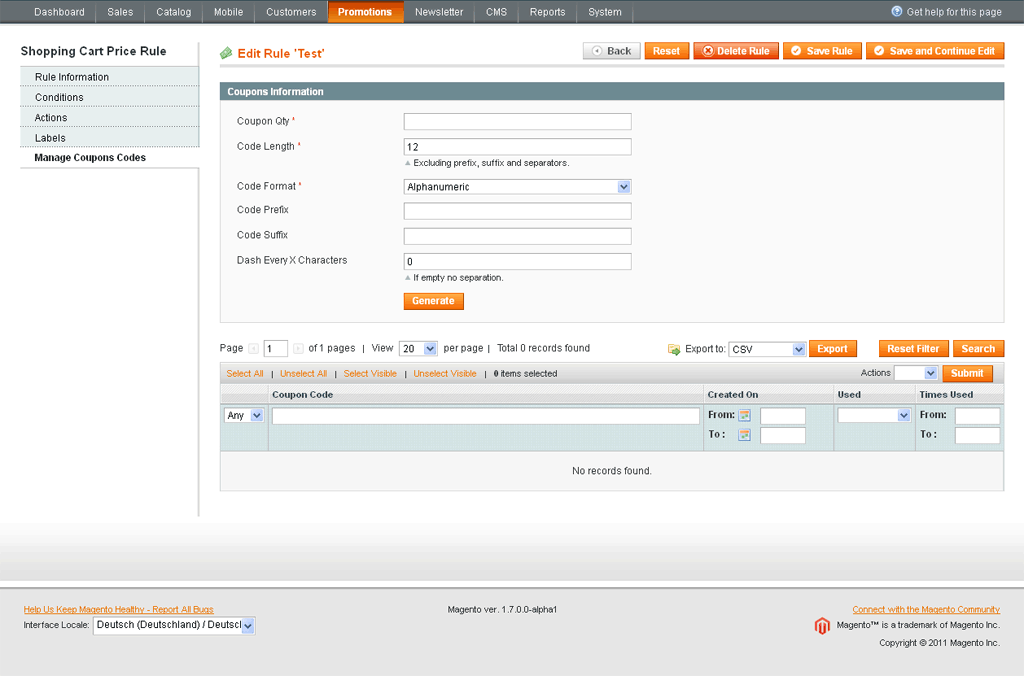This screenshot has height=676, width=1024.
Task: Open the Code Format dropdown
Action: (x=517, y=187)
